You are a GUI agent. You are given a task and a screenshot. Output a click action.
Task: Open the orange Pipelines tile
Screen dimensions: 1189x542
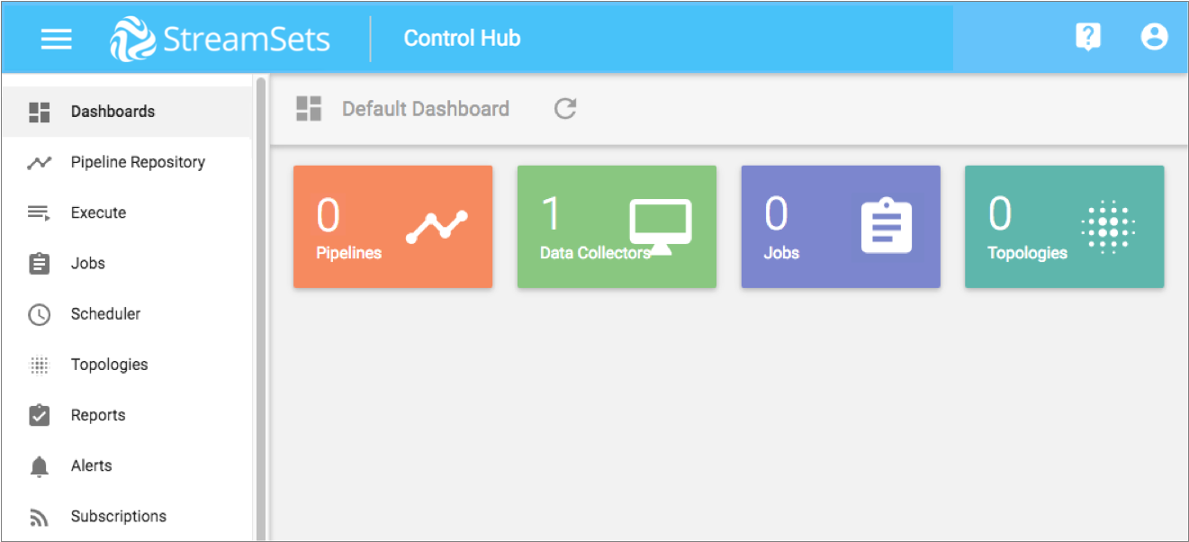(392, 227)
